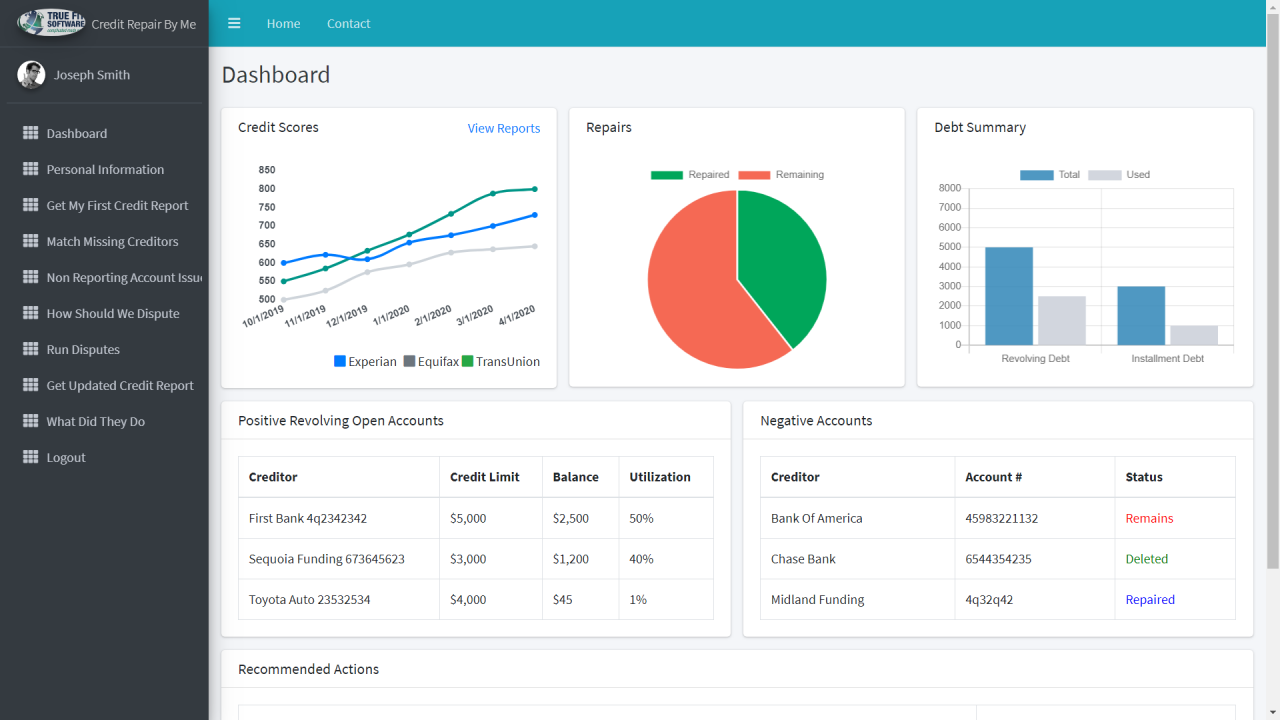Click Joseph Smith's profile avatar
The width and height of the screenshot is (1280, 720).
click(31, 75)
